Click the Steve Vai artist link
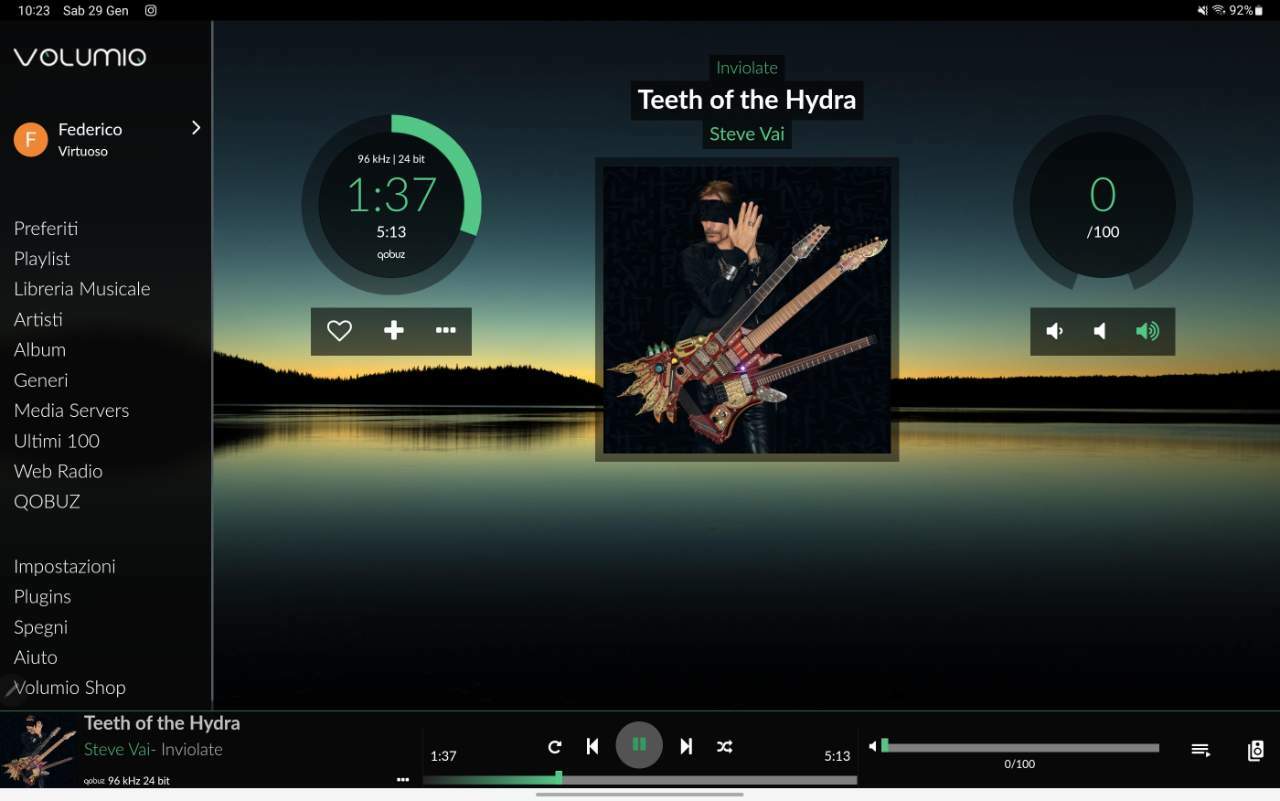This screenshot has width=1280, height=801. coord(746,134)
